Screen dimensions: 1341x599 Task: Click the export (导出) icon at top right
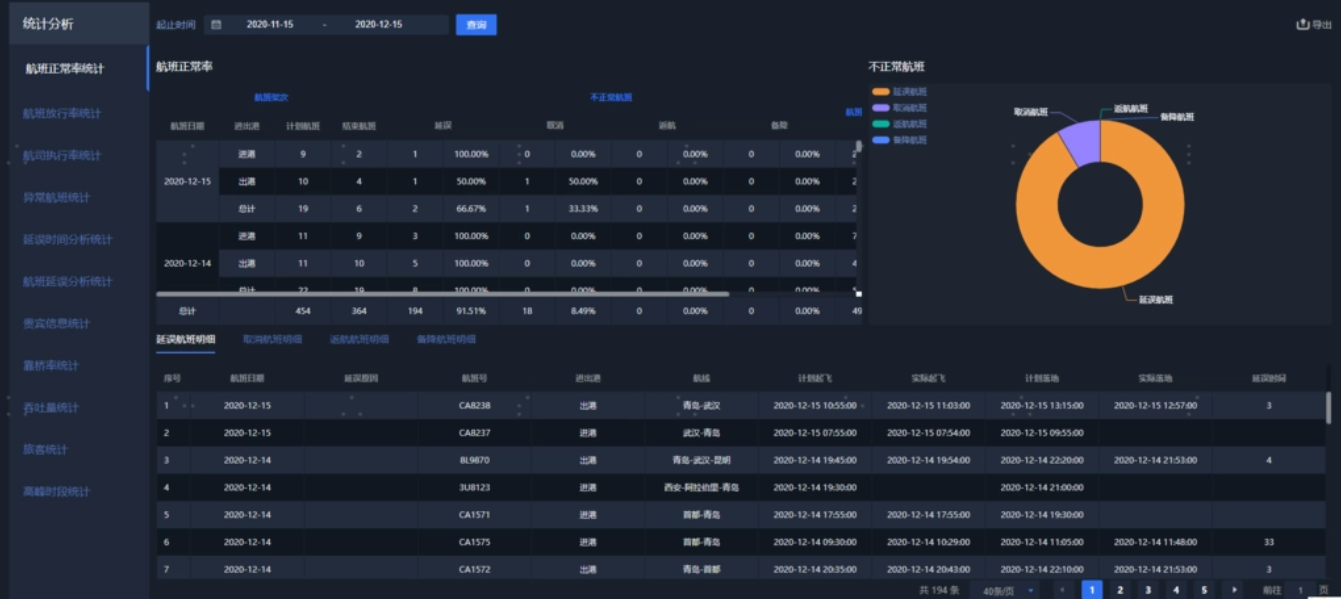point(1302,25)
